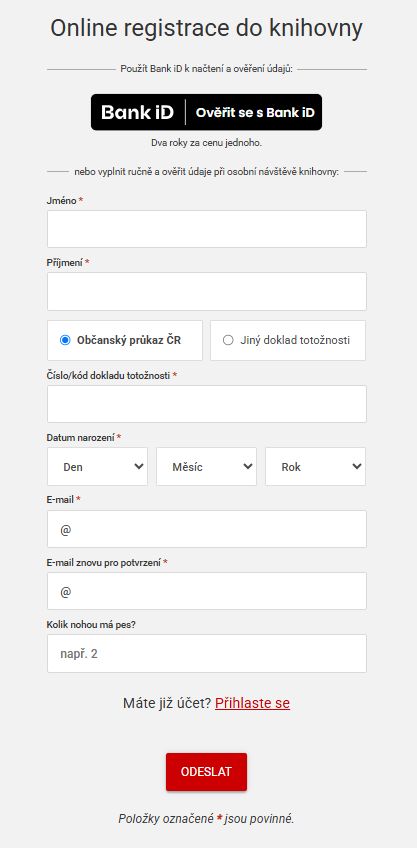Open the Den day dropdown
417x848 pixels.
97,467
